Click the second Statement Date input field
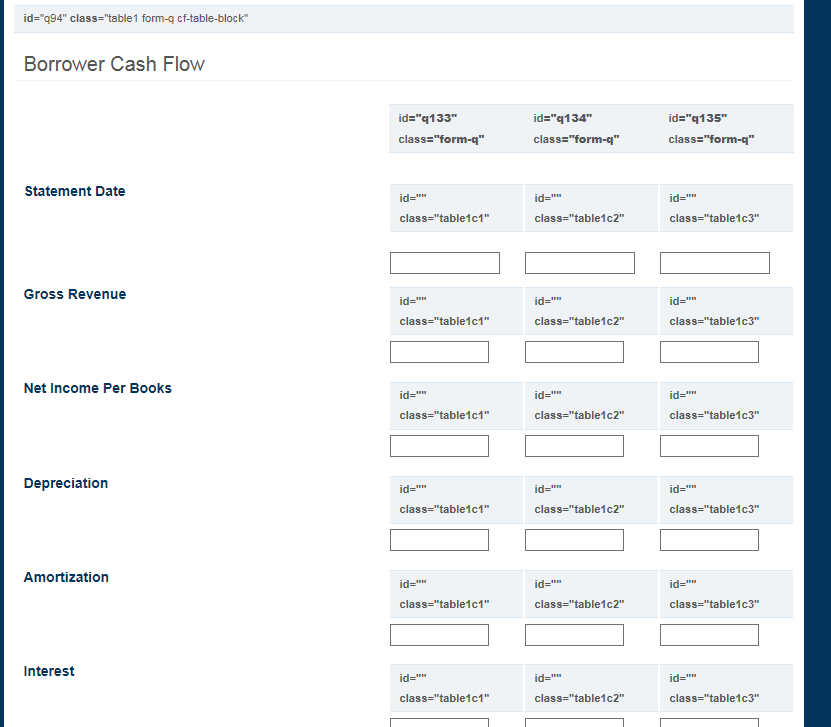 (x=580, y=263)
